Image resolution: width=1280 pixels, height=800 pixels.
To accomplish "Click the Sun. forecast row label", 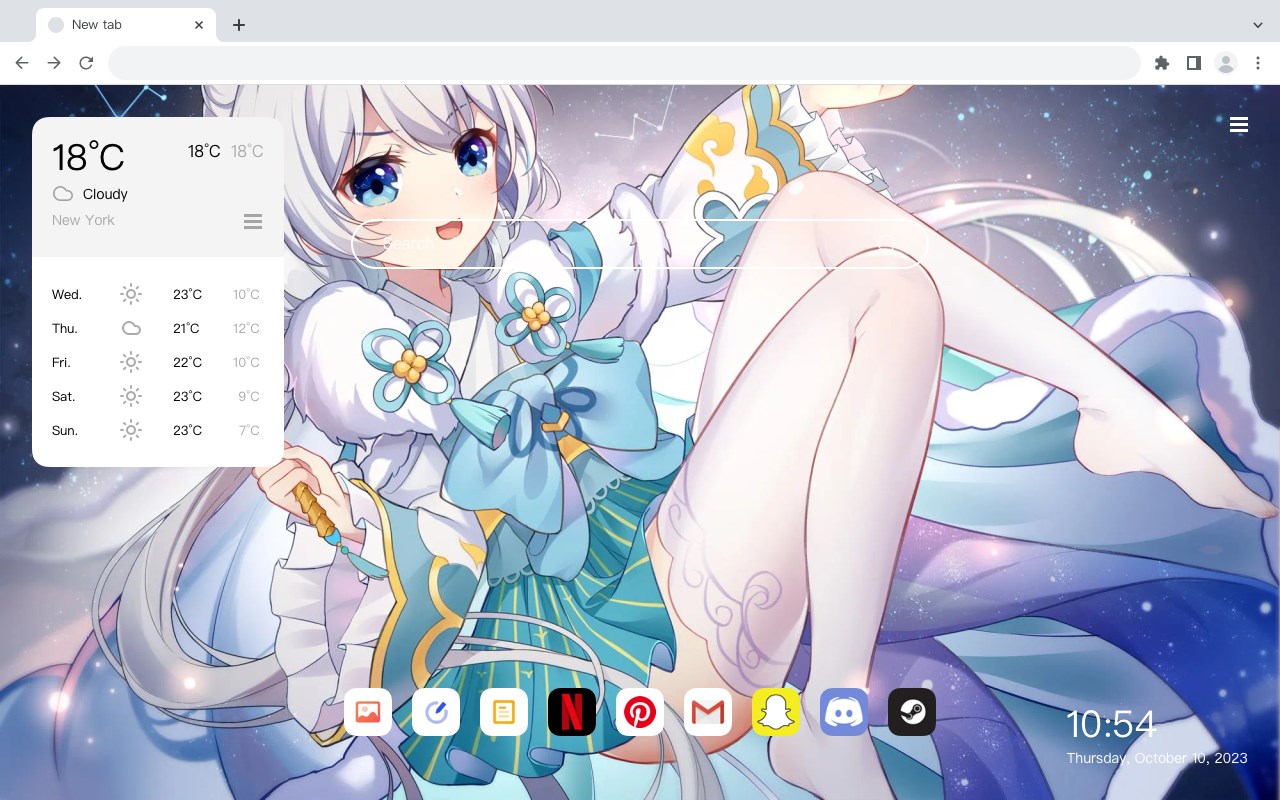I will (x=65, y=431).
